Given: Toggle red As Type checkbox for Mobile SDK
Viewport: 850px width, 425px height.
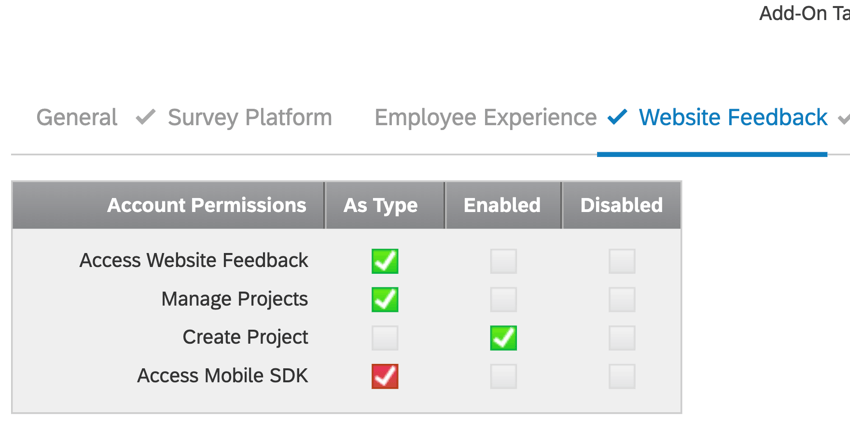Looking at the screenshot, I should tap(385, 376).
